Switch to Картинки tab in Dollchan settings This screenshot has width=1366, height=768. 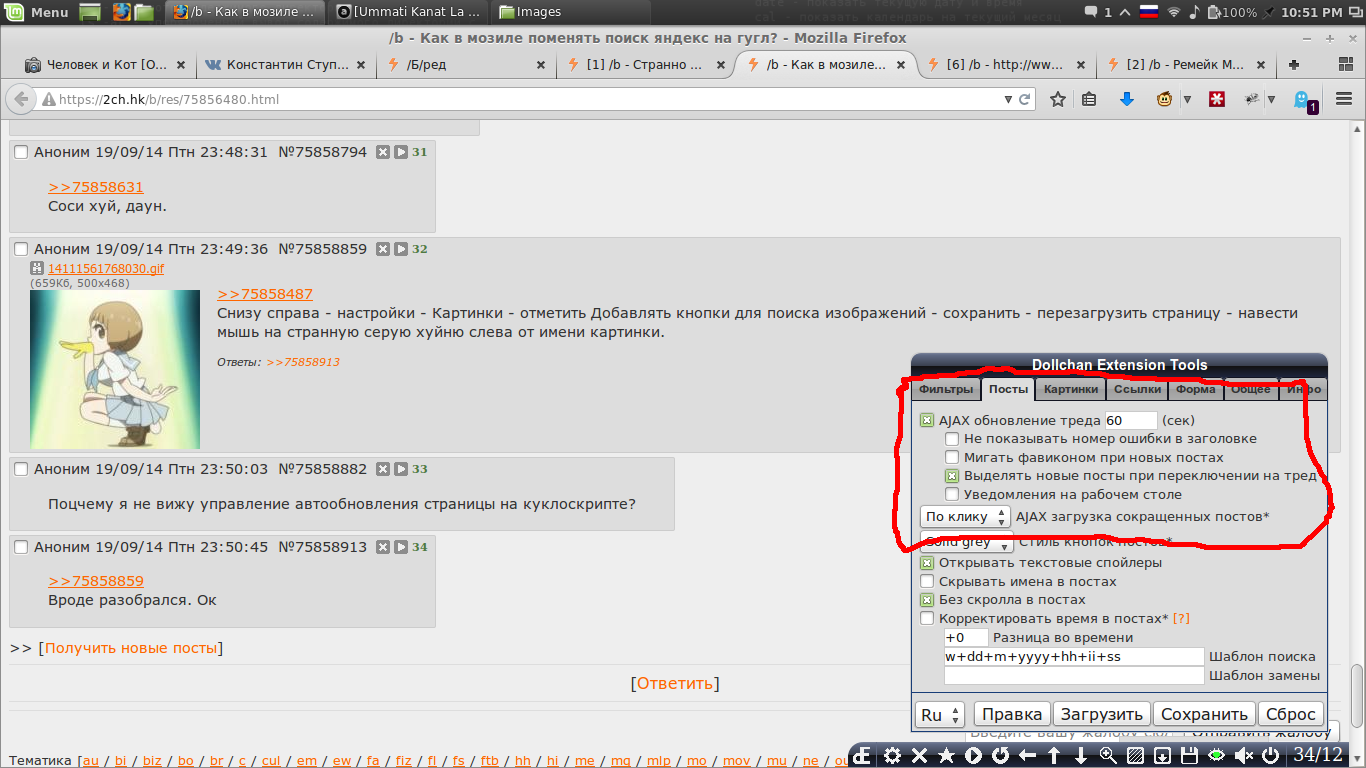point(1071,389)
